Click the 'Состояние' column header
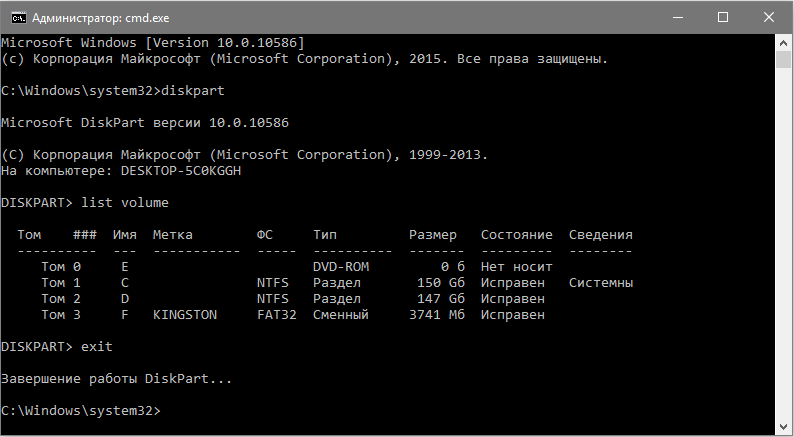This screenshot has height=437, width=794. (517, 235)
